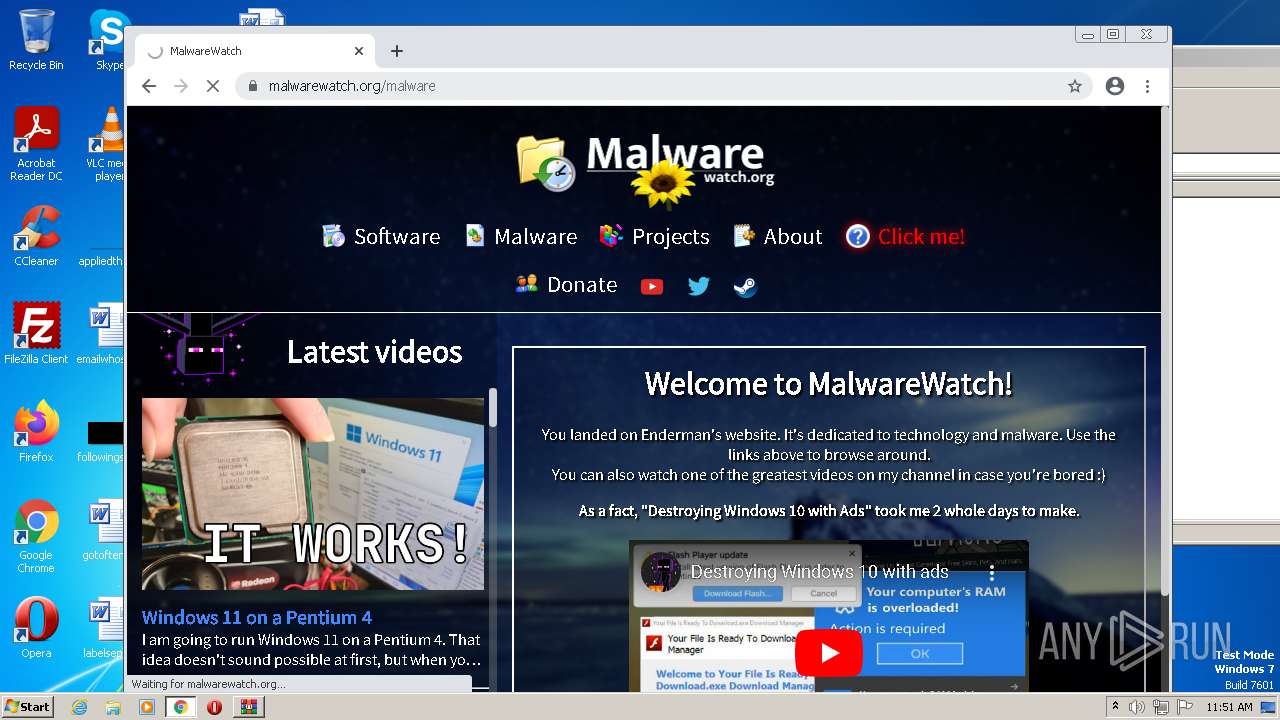Click the Enderman channel avatar on video
Screen dimensions: 1280x720
pos(661,572)
